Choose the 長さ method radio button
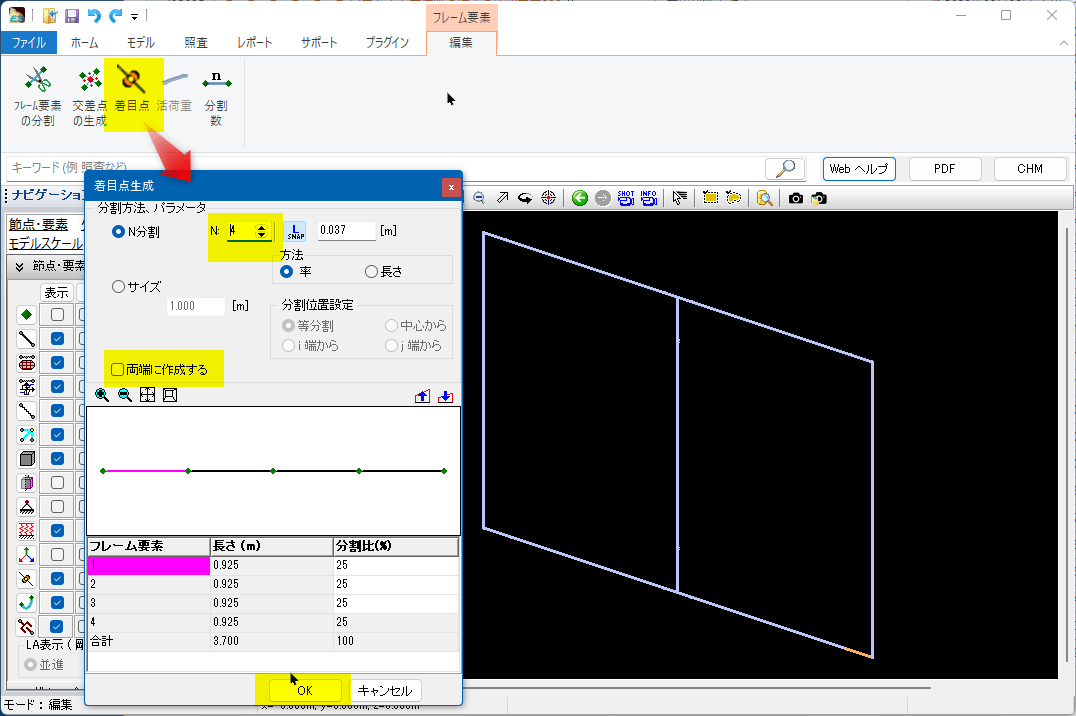This screenshot has height=716, width=1076. coord(372,271)
